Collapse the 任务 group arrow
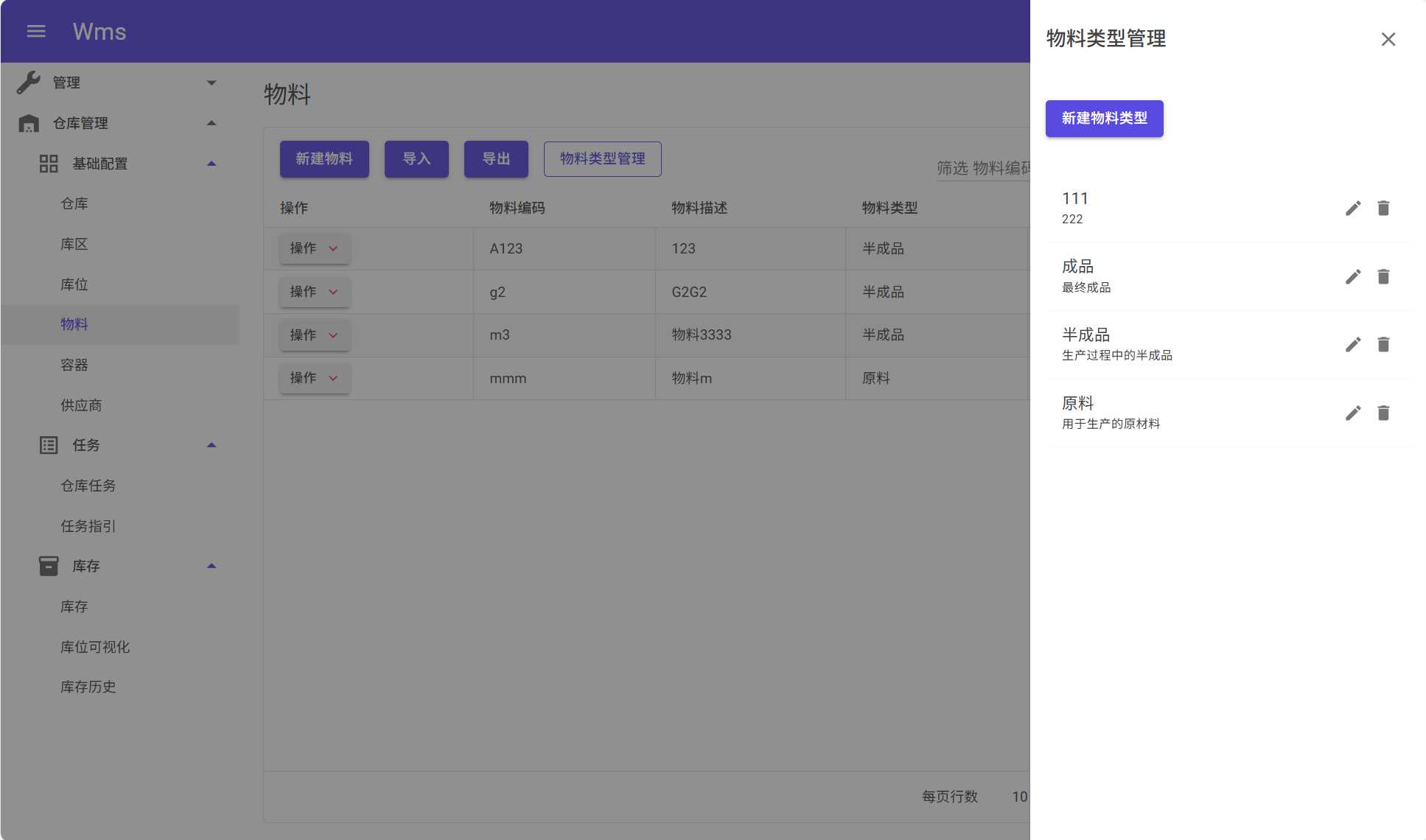 [212, 445]
